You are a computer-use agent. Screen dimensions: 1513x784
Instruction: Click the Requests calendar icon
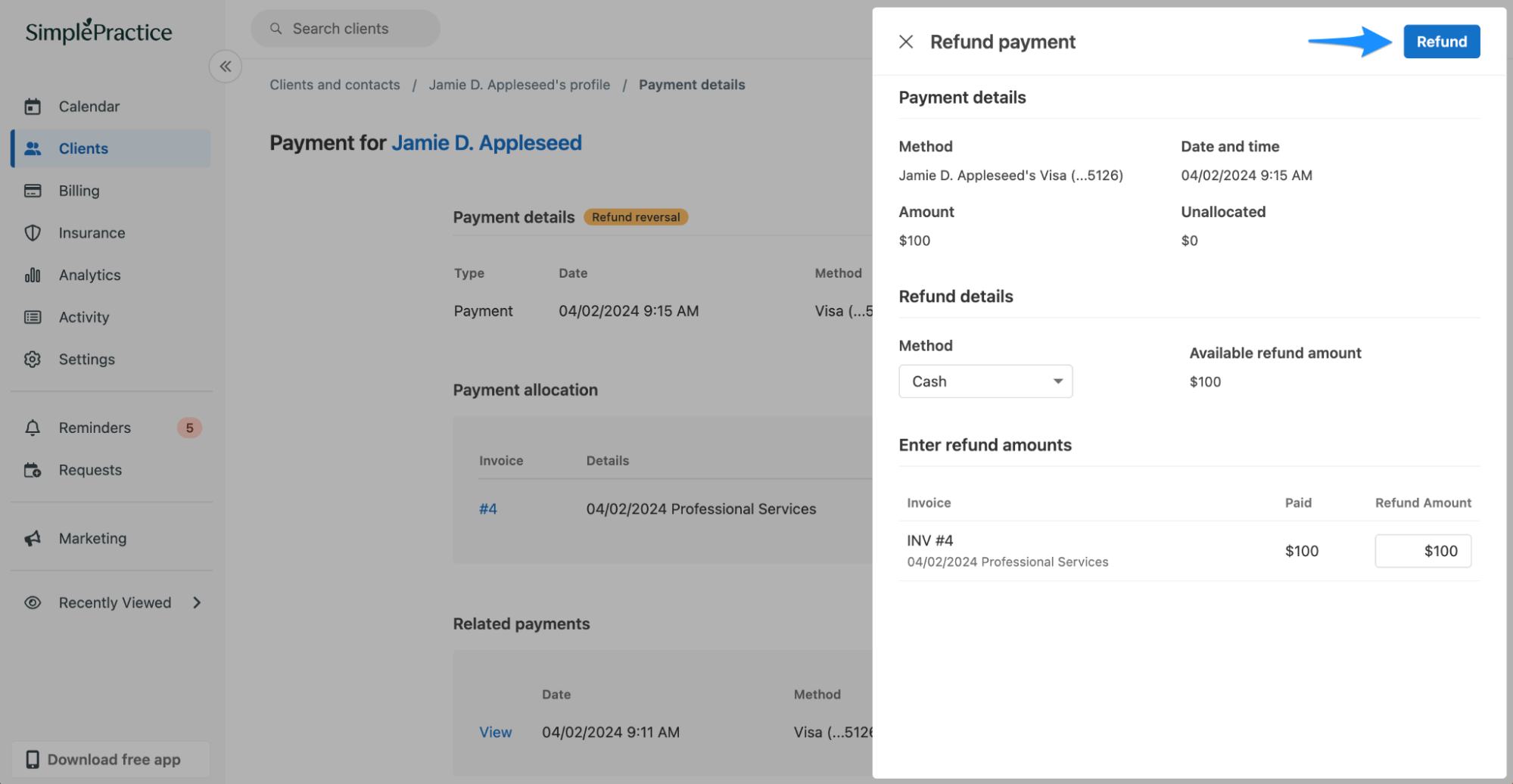(x=33, y=471)
